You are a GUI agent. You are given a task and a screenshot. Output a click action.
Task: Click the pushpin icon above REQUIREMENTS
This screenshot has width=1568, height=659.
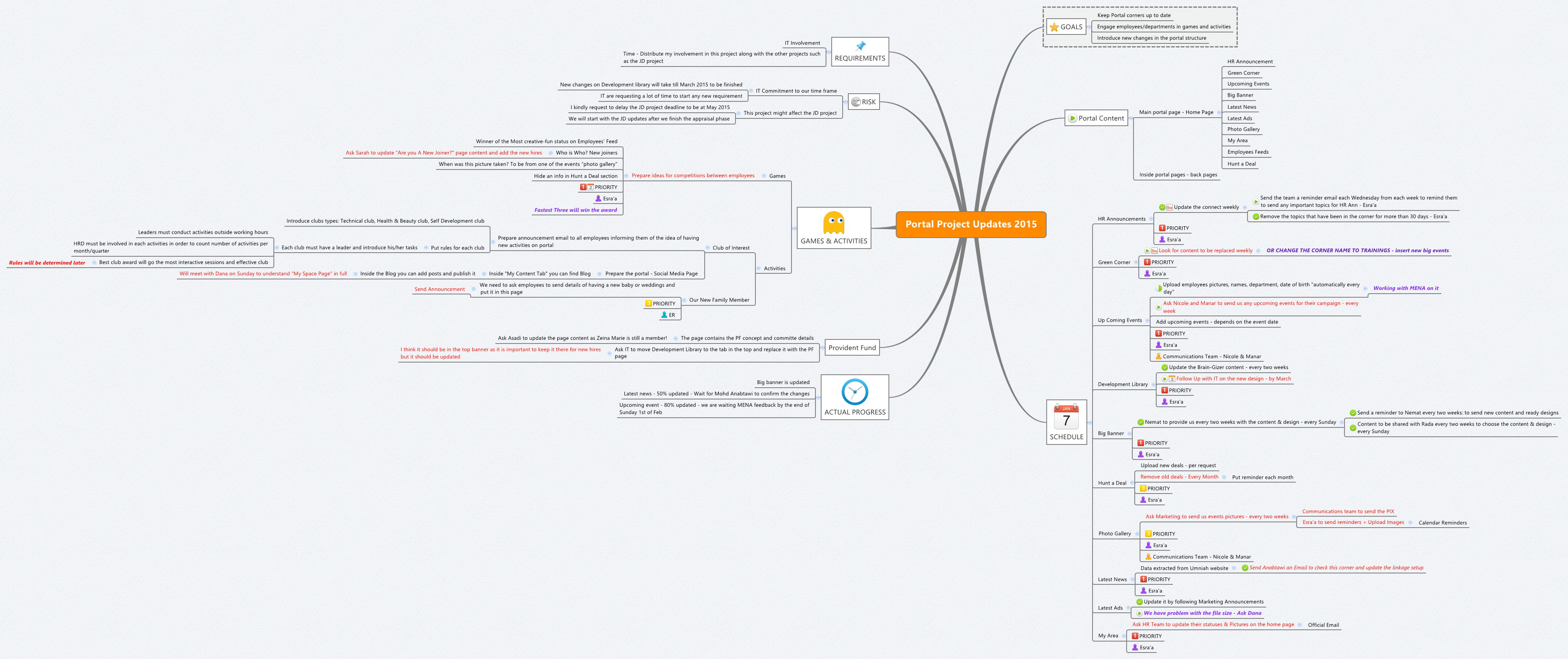[860, 46]
